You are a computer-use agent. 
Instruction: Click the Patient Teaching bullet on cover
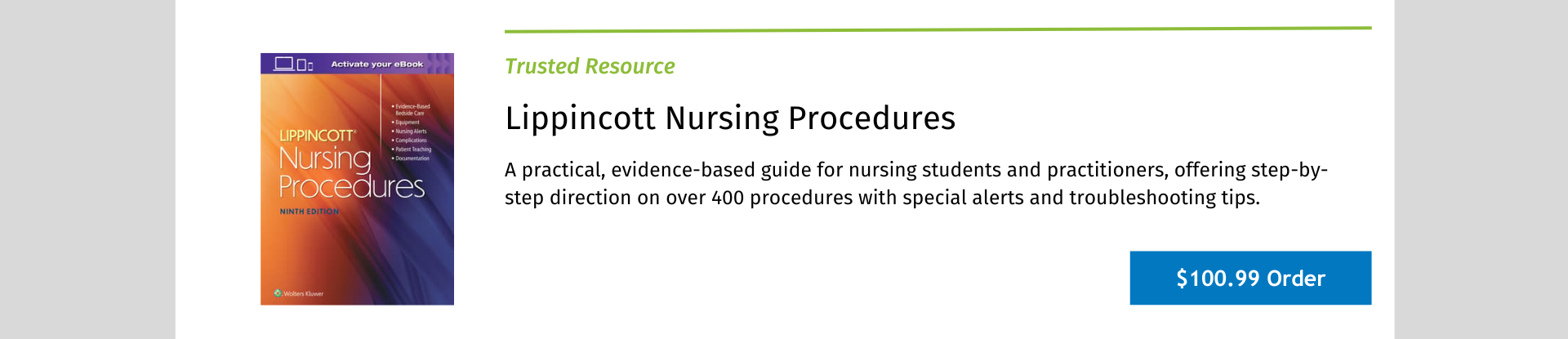412,149
